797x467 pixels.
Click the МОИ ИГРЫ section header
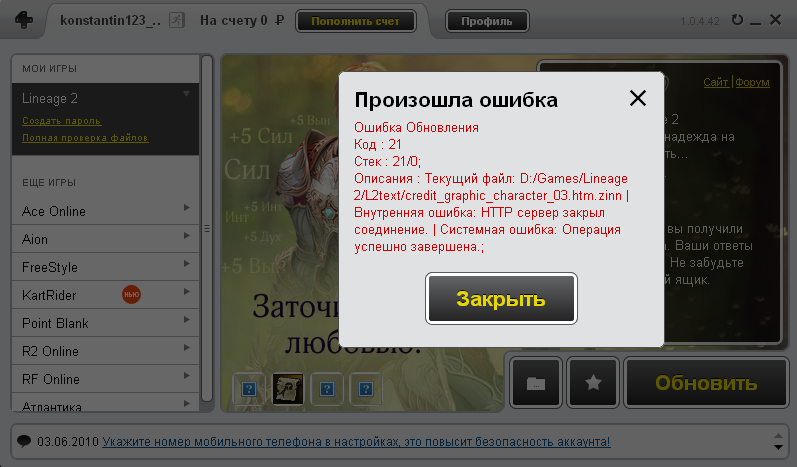tap(49, 69)
